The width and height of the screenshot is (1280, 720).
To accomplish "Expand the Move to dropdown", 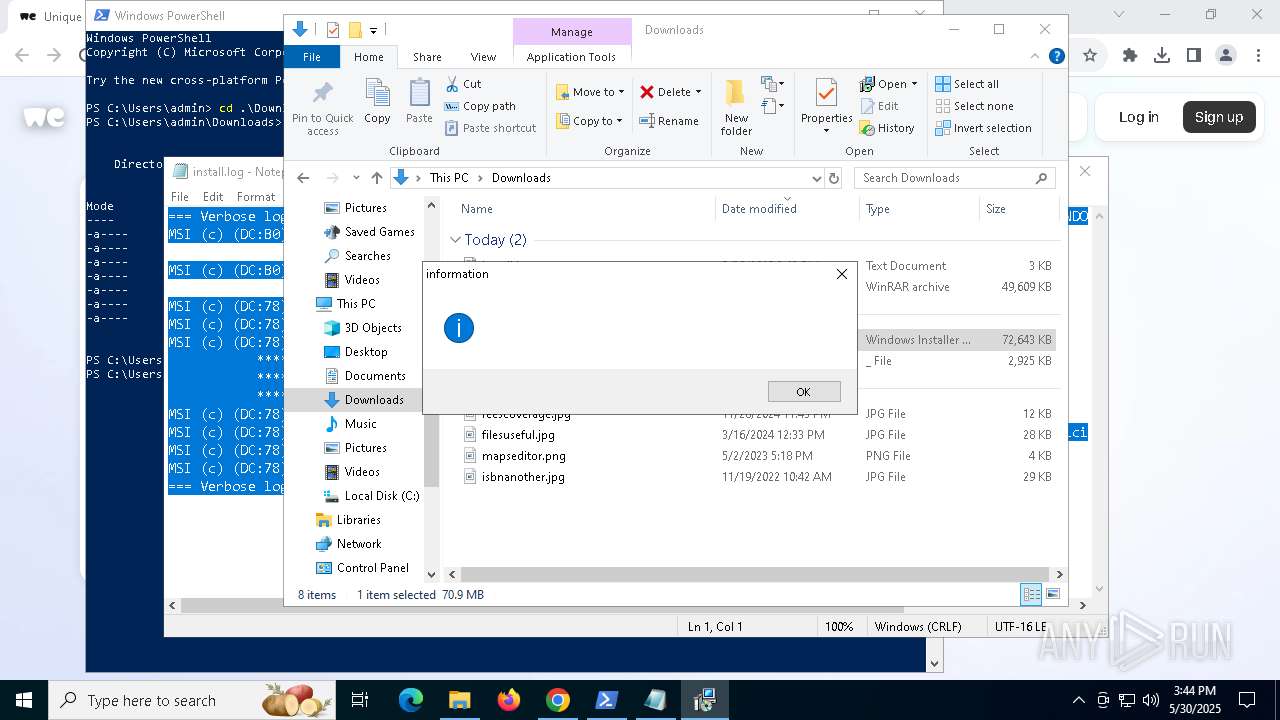I will click(621, 92).
